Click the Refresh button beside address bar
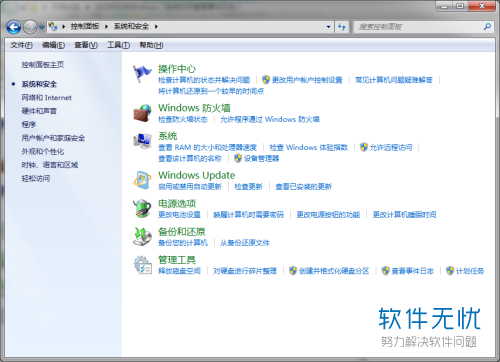Image resolution: width=500 pixels, height=362 pixels. coord(342,27)
